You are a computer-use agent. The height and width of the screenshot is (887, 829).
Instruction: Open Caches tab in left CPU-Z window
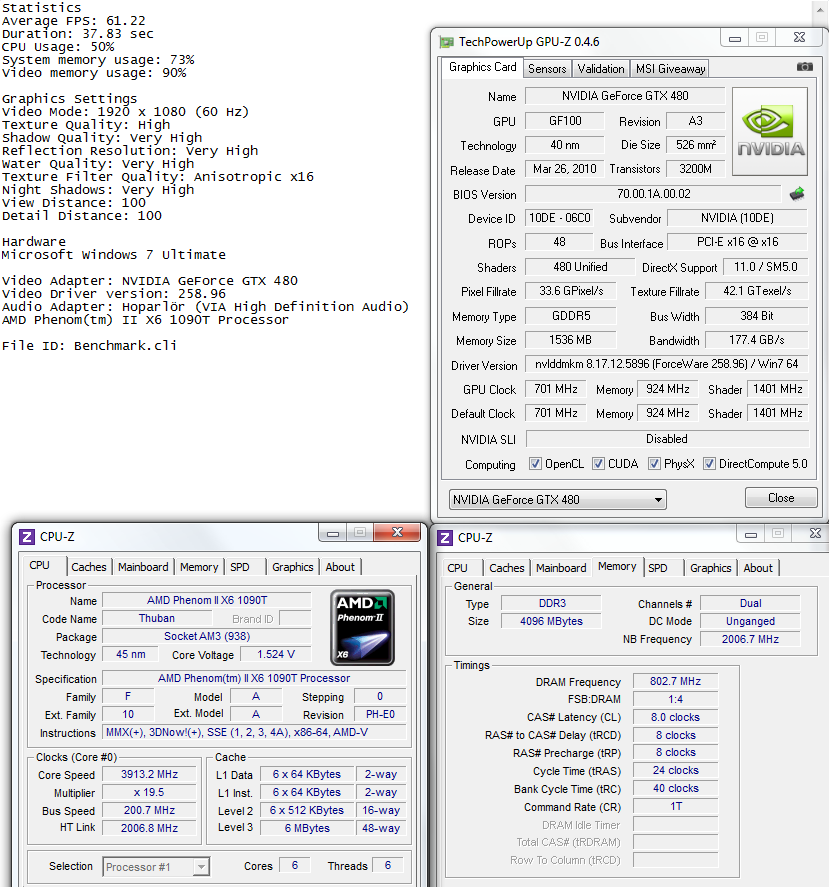click(89, 567)
